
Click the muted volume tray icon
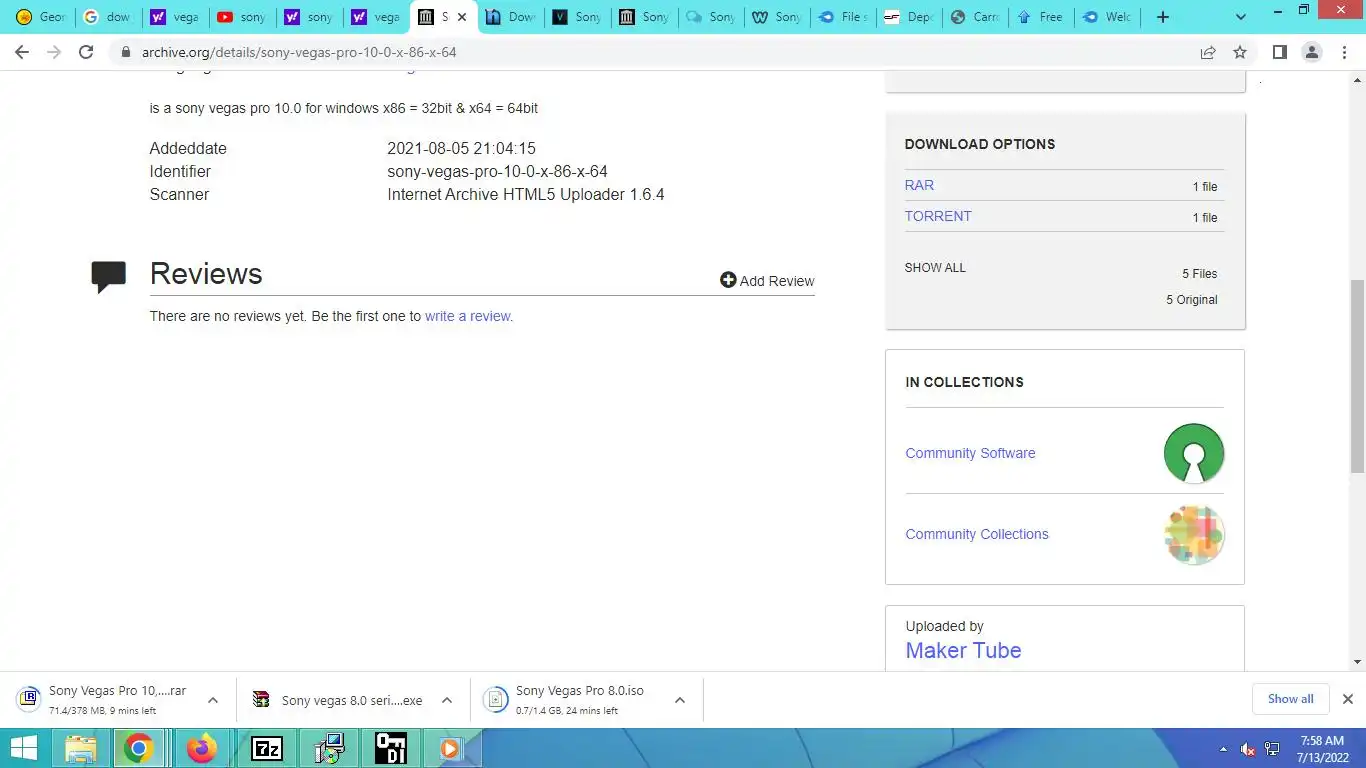click(1247, 749)
